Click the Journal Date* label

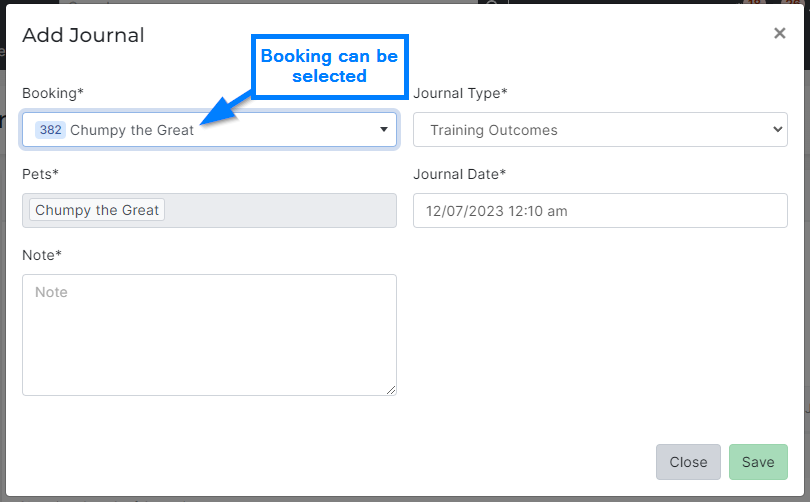[459, 174]
